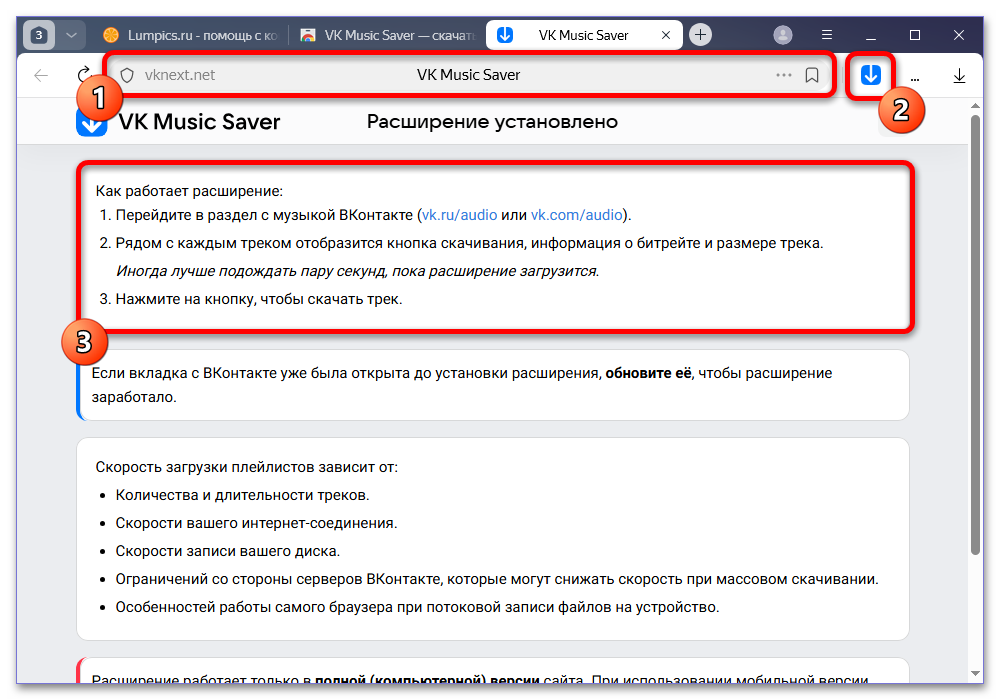Show more extensions via the ellipsis

915,78
